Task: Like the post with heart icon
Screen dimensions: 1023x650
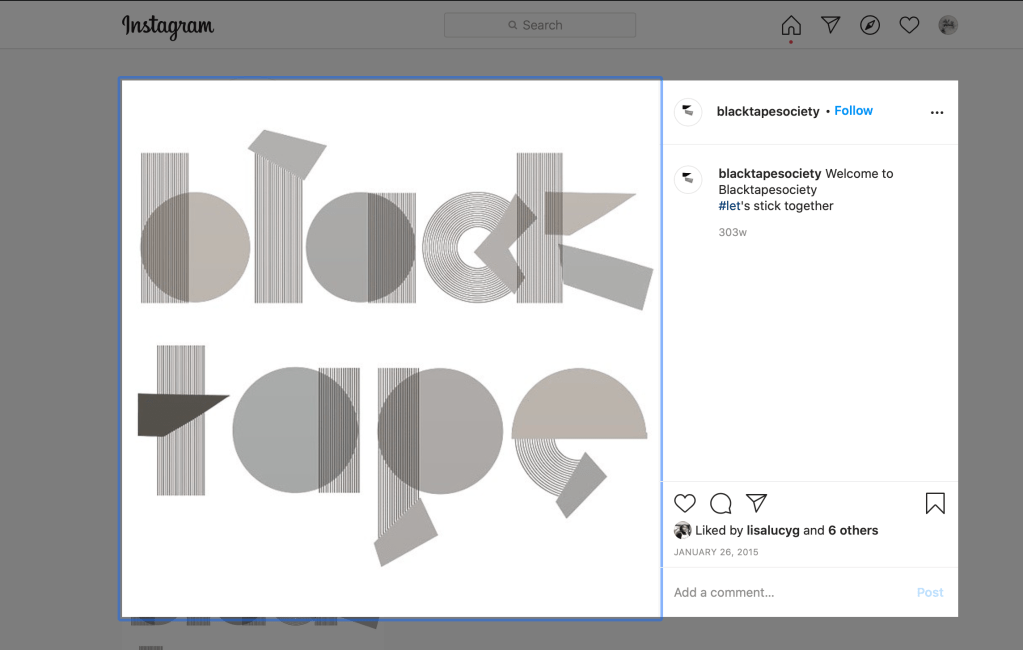Action: coord(685,503)
